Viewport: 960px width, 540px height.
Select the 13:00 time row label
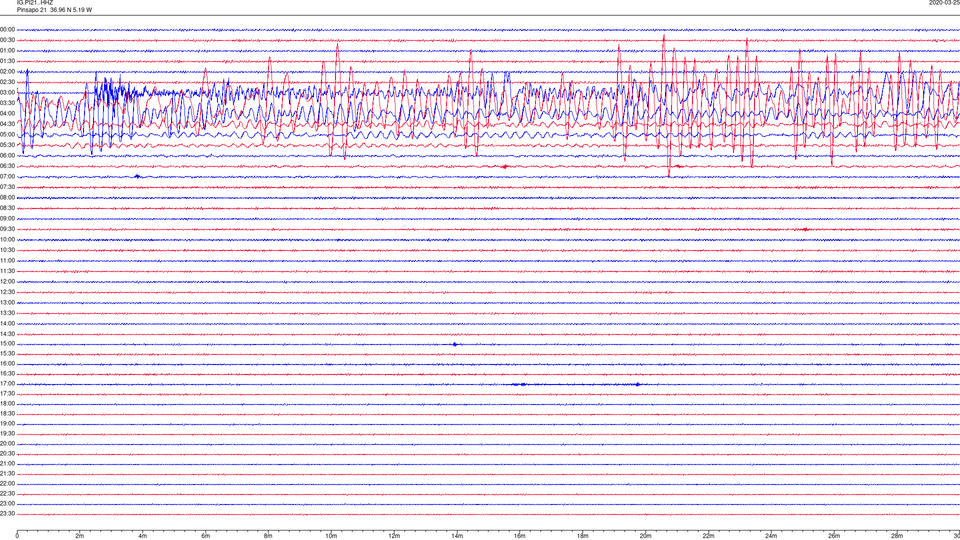click(7, 302)
